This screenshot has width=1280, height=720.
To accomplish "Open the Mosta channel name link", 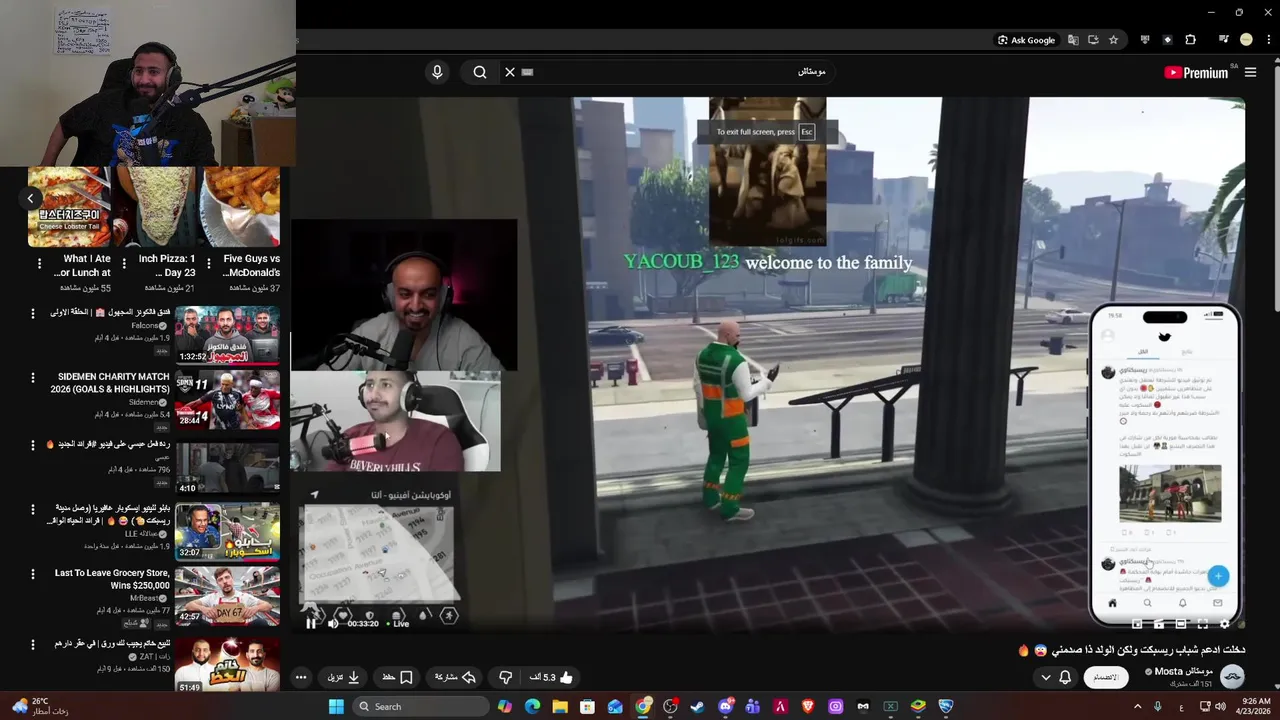I will click(1184, 671).
